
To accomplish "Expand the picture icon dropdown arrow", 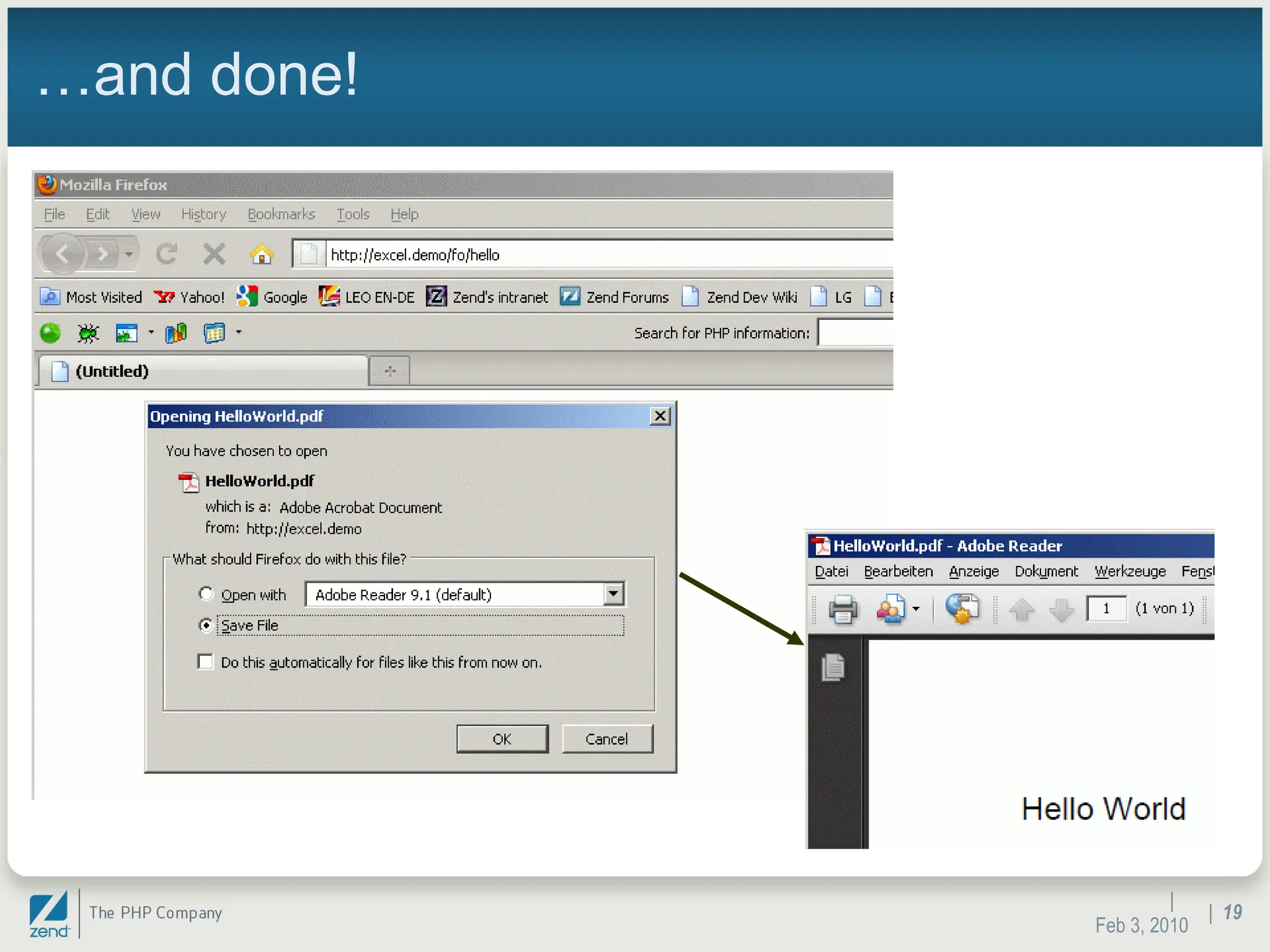I will click(x=151, y=333).
